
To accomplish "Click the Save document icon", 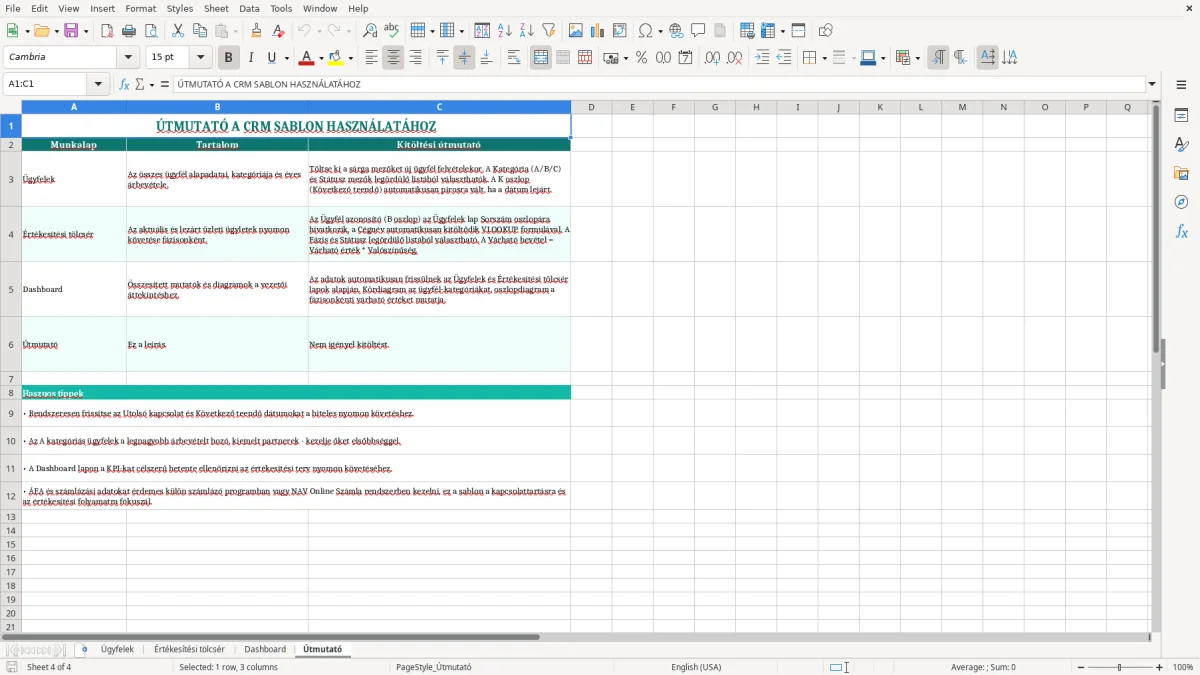I will click(x=71, y=31).
